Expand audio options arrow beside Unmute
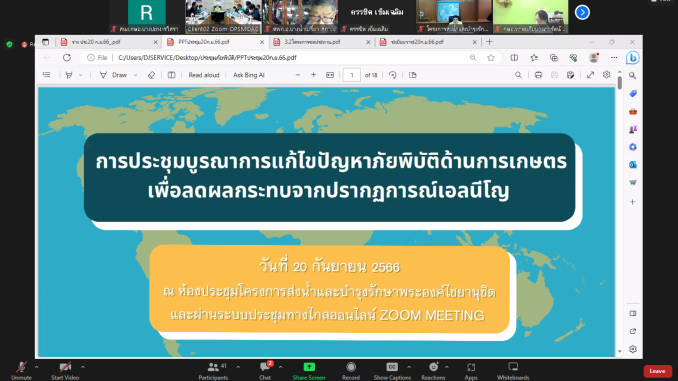Screen dimensions: 678x381 click(36, 367)
